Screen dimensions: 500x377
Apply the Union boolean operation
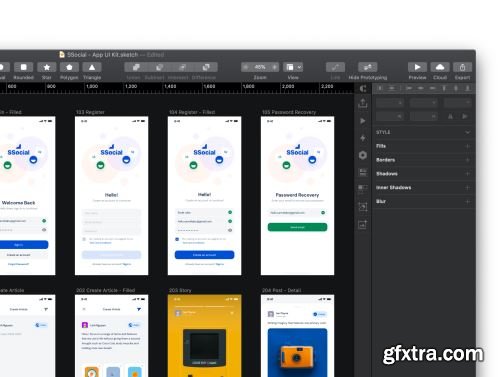point(136,67)
